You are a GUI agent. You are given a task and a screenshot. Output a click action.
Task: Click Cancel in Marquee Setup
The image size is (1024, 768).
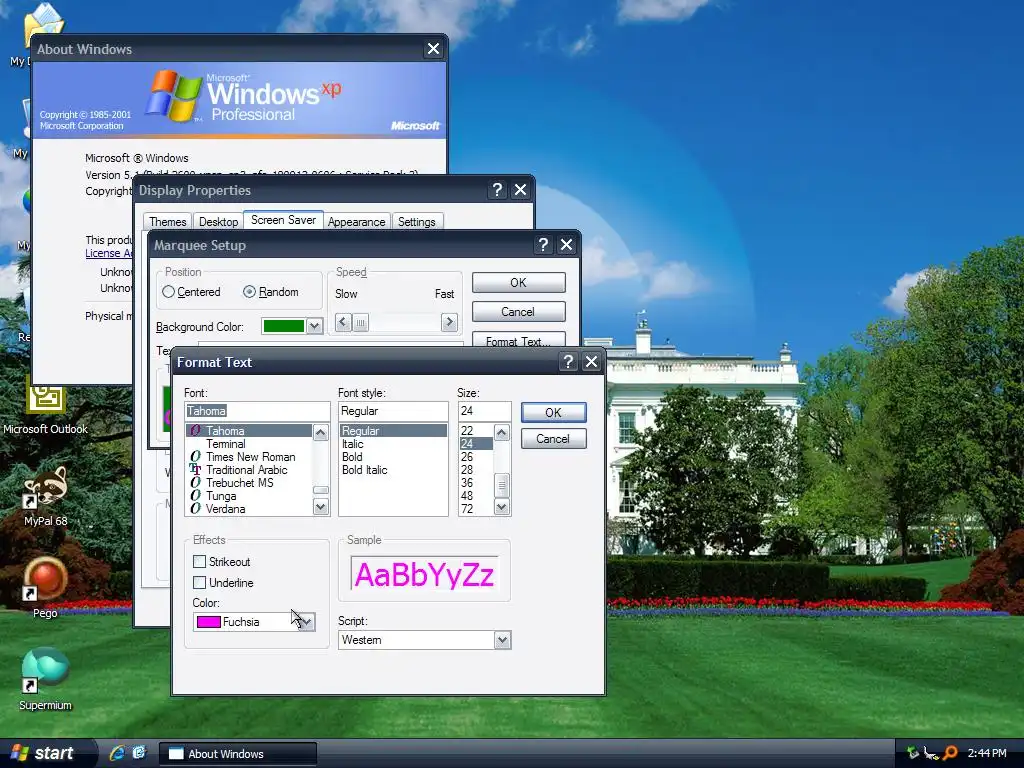tap(519, 312)
